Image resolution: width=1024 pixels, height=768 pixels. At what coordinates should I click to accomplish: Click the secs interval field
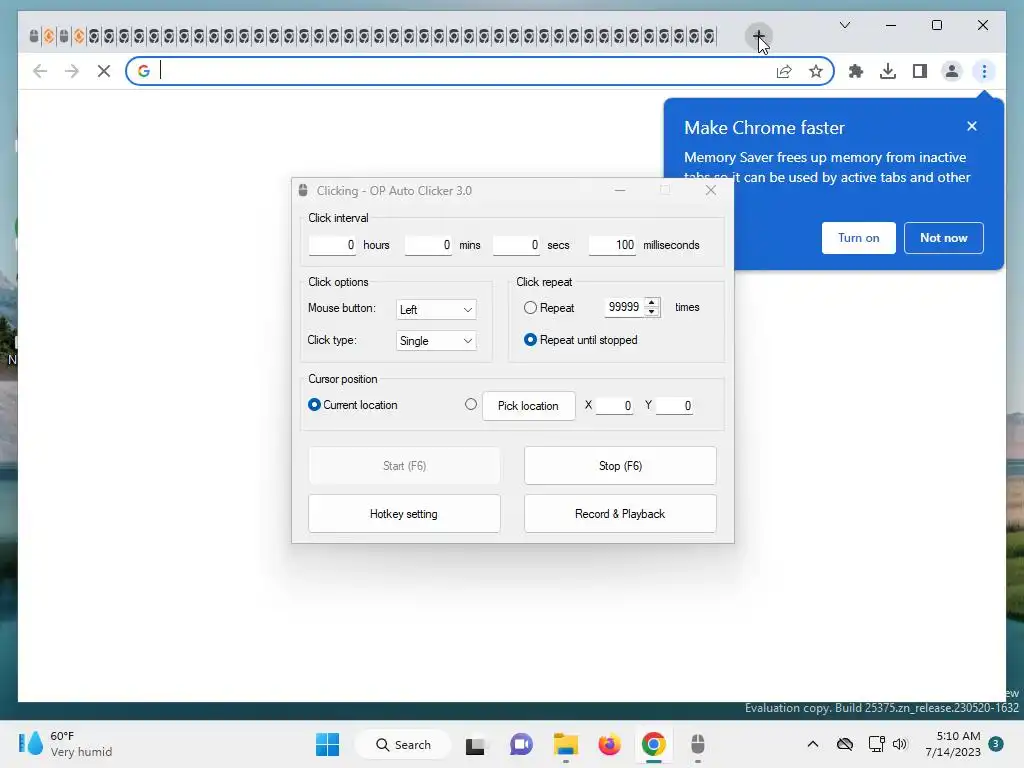517,245
